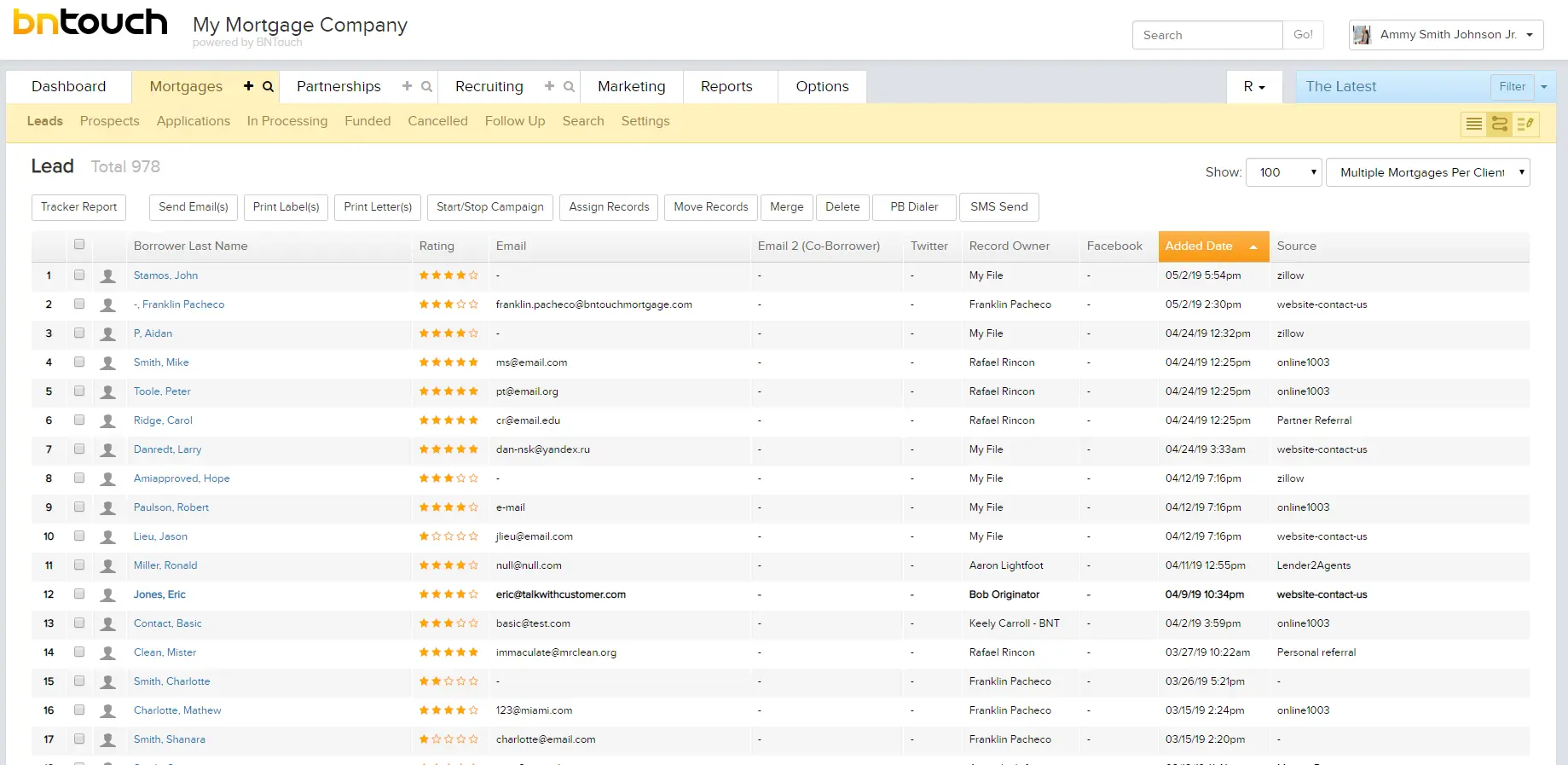Click the person icon for Jones, Eric
The width and height of the screenshot is (1568, 765).
[x=108, y=595]
